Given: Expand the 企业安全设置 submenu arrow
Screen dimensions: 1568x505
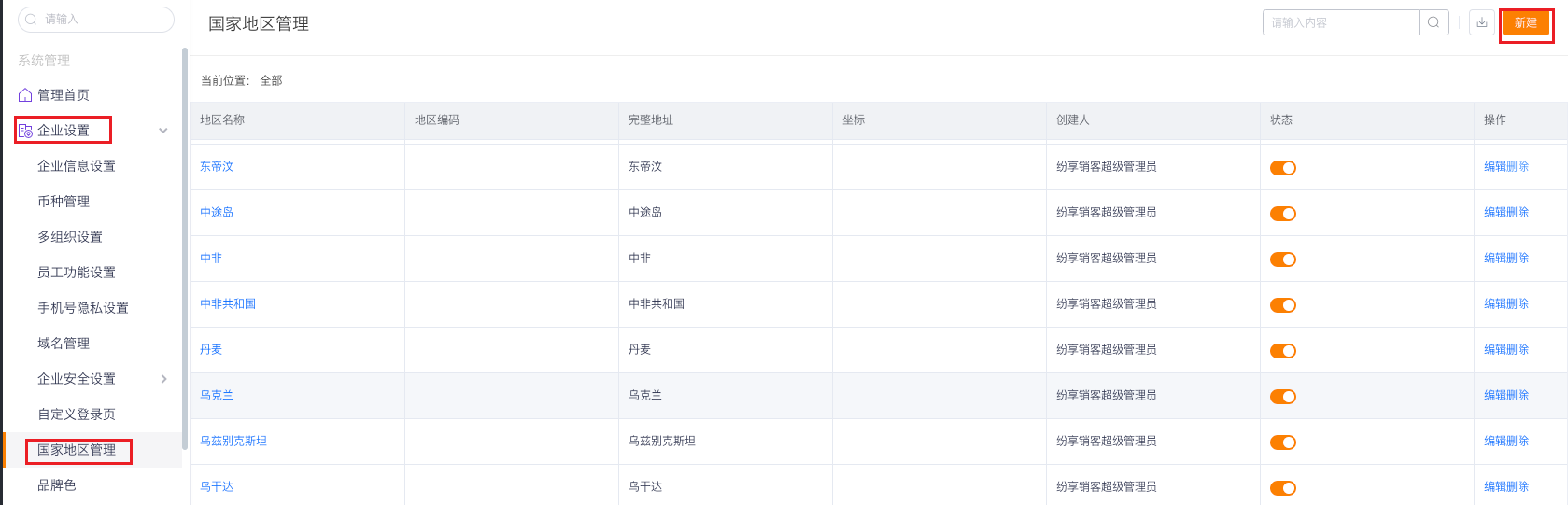Looking at the screenshot, I should coord(164,379).
